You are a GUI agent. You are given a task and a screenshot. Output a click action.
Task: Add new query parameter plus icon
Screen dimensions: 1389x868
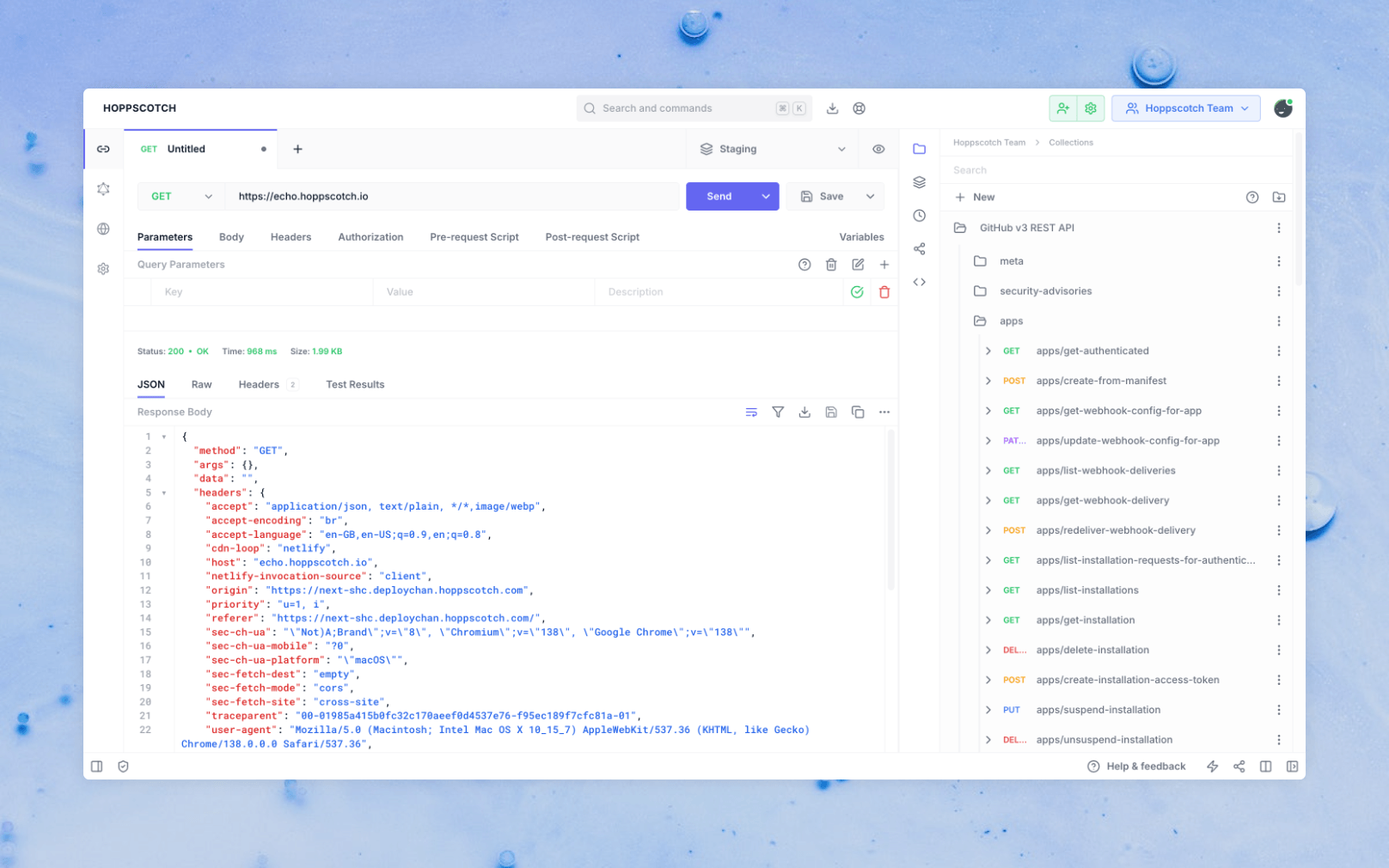[884, 265]
